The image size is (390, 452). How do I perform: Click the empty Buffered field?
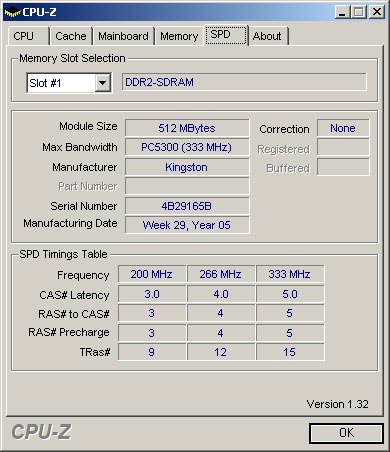pos(343,167)
